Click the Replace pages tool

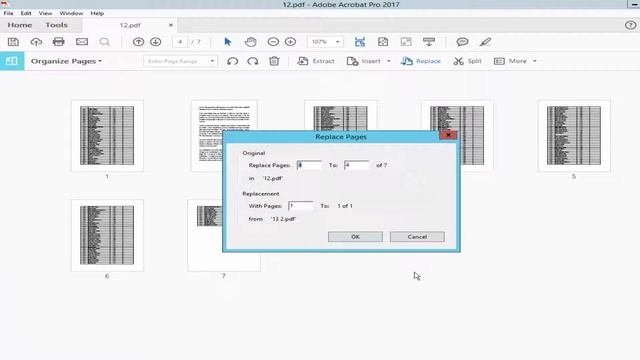point(421,61)
